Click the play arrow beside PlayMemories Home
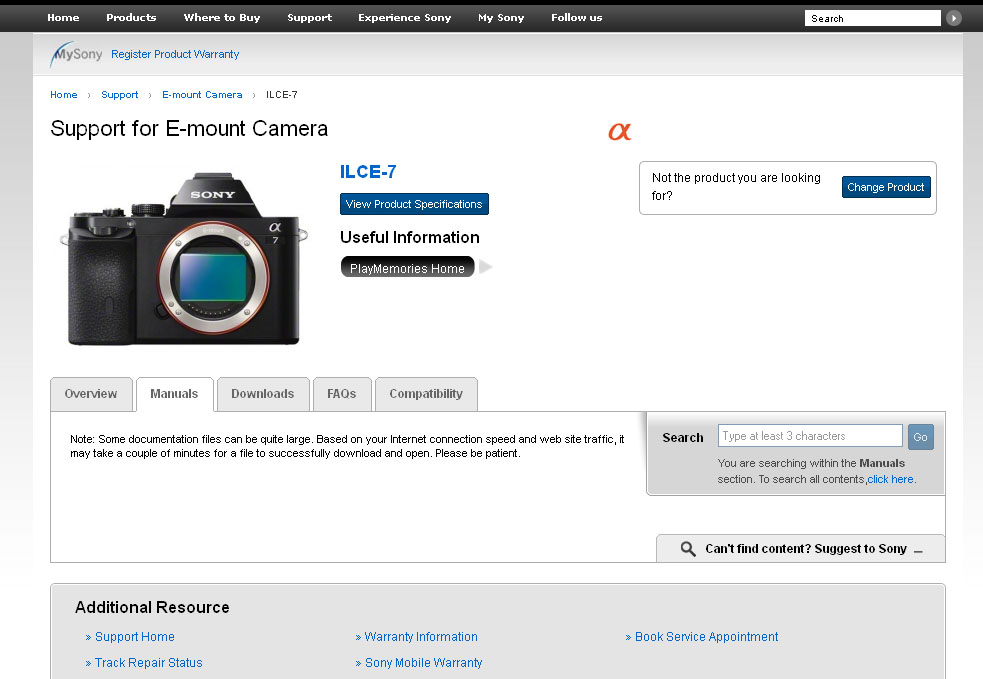 (486, 267)
